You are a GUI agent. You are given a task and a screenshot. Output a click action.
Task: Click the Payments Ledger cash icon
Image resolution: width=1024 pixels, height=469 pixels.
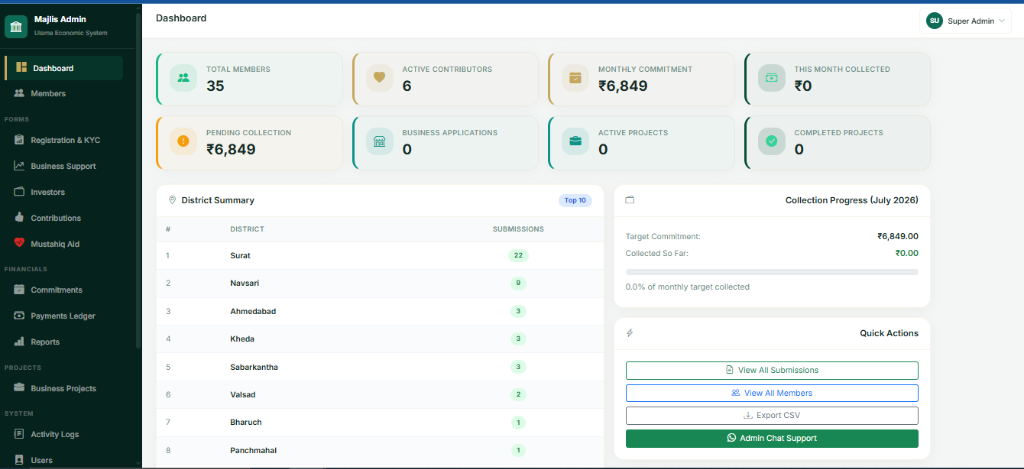(19, 315)
